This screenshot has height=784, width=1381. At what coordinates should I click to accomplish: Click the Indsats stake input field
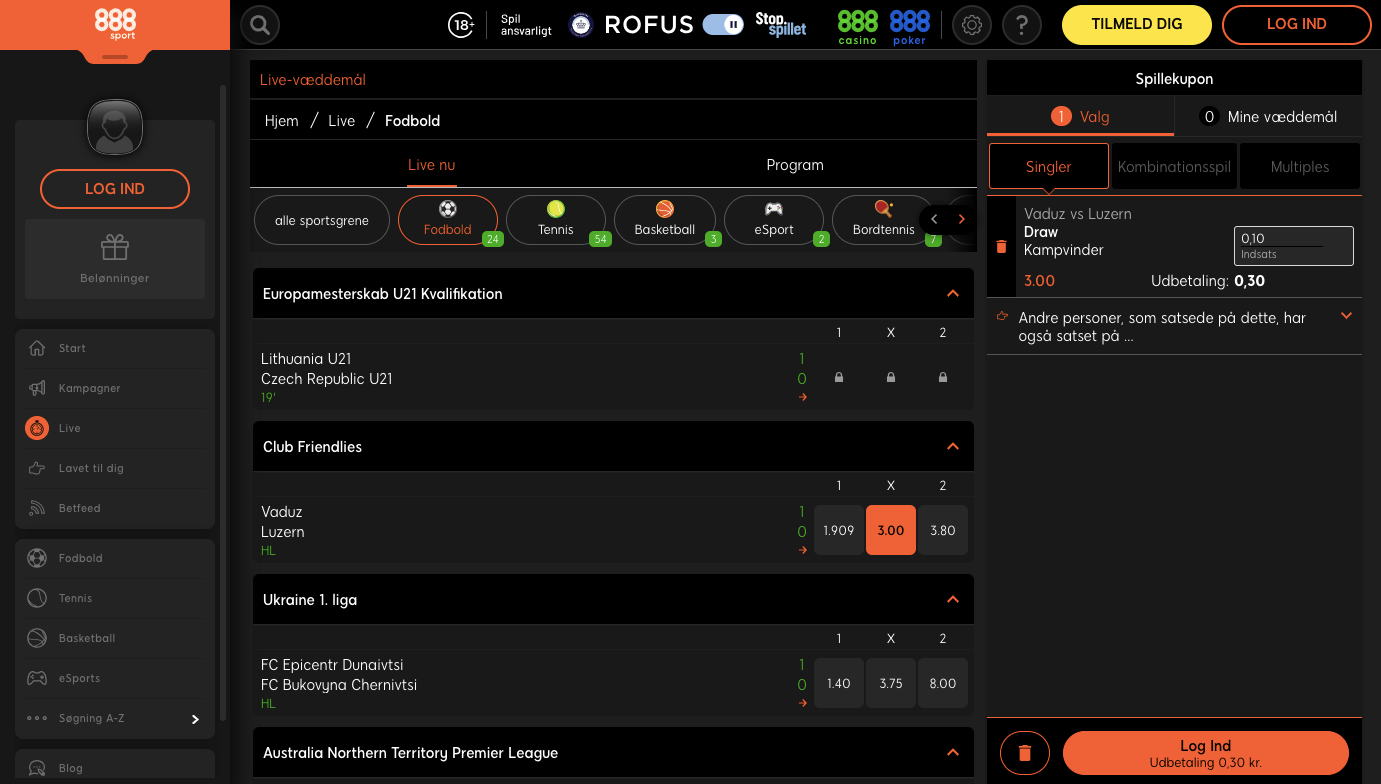tap(1294, 246)
